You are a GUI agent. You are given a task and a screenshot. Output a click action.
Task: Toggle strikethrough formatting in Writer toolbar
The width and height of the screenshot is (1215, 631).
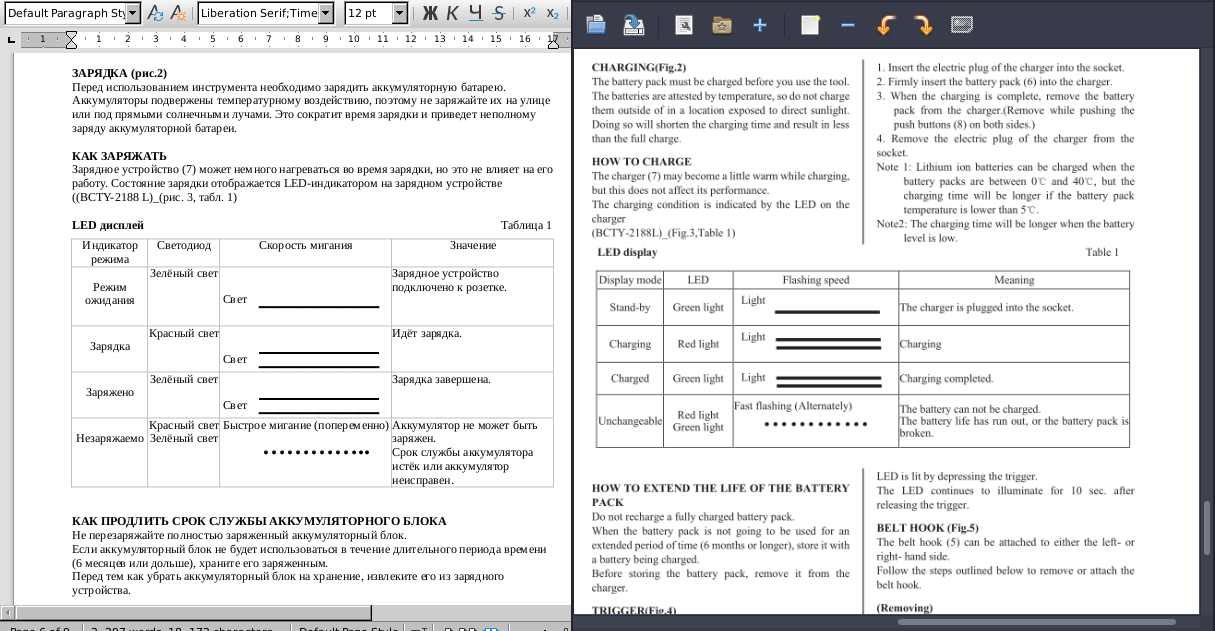[497, 14]
